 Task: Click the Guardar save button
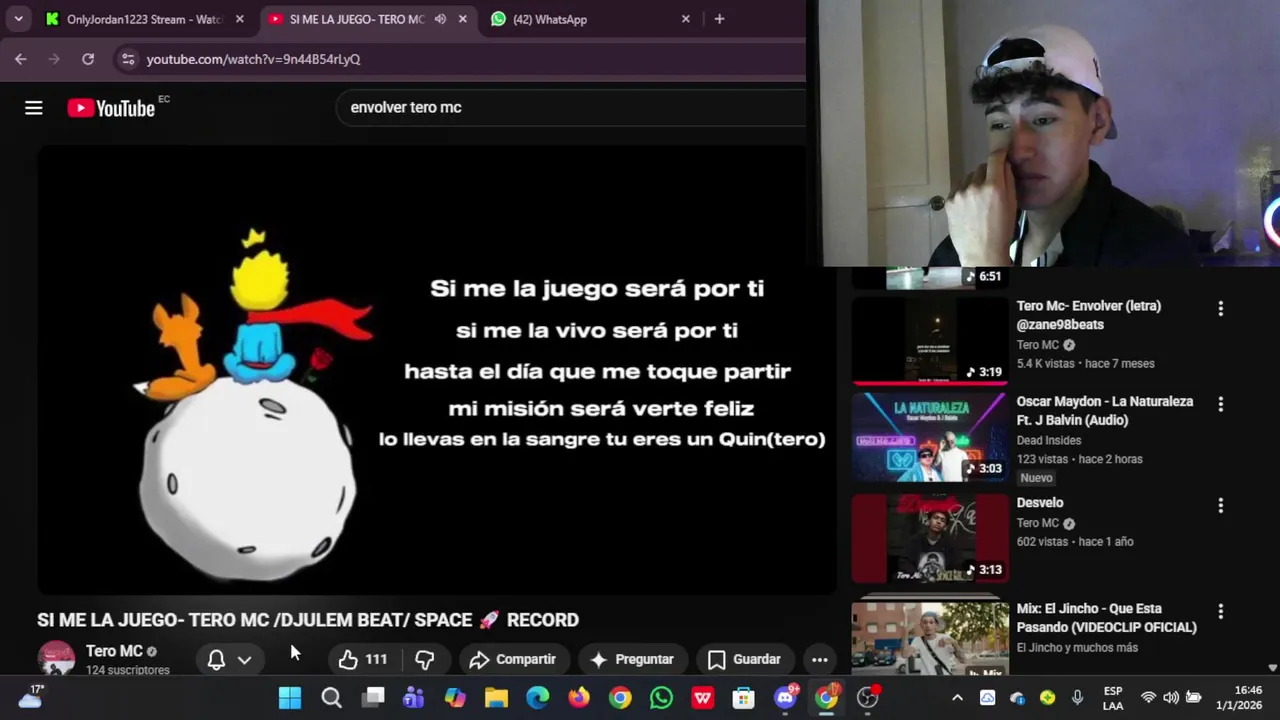pos(744,659)
